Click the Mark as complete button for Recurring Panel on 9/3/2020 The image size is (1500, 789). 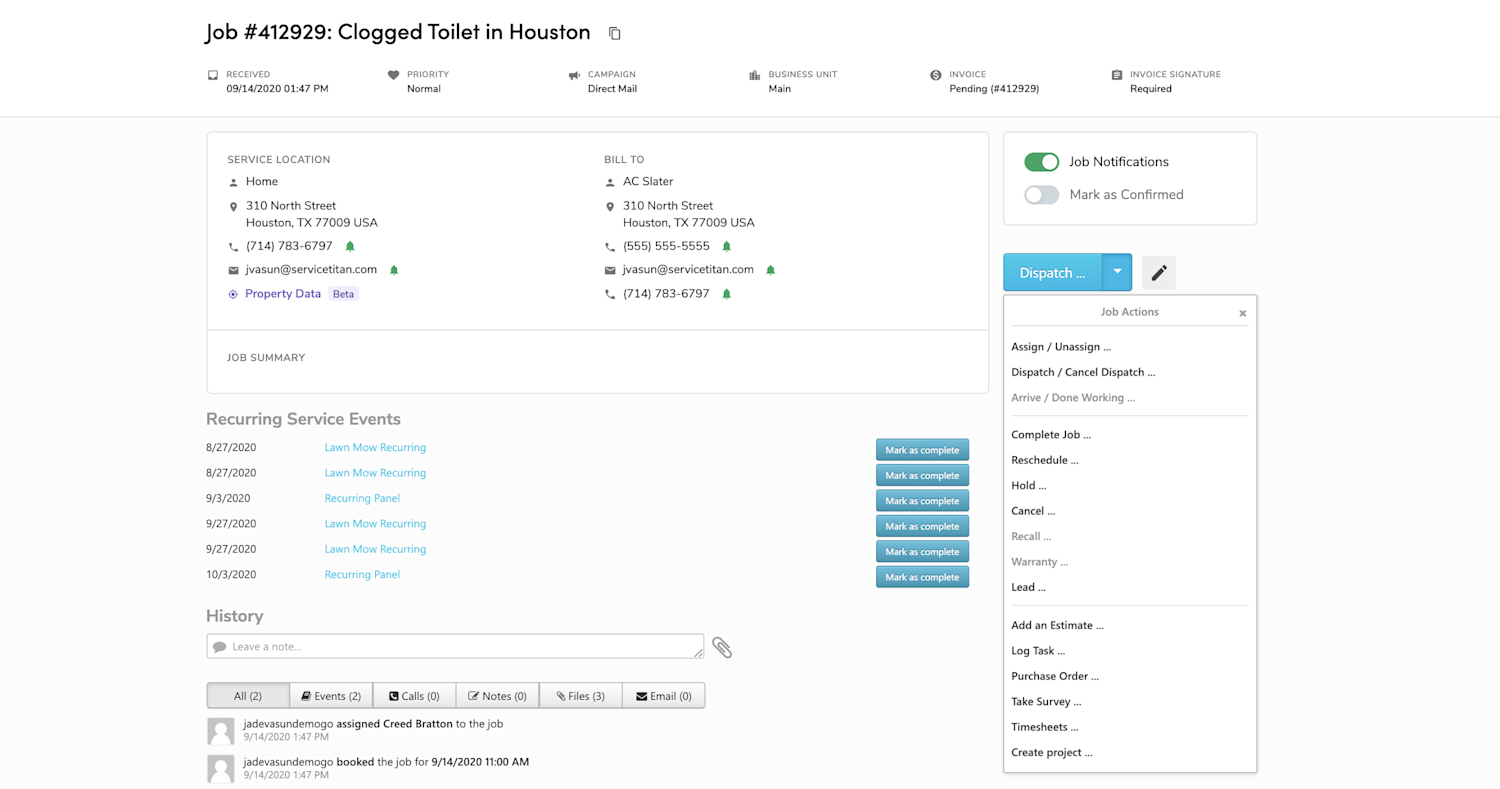[x=922, y=500]
